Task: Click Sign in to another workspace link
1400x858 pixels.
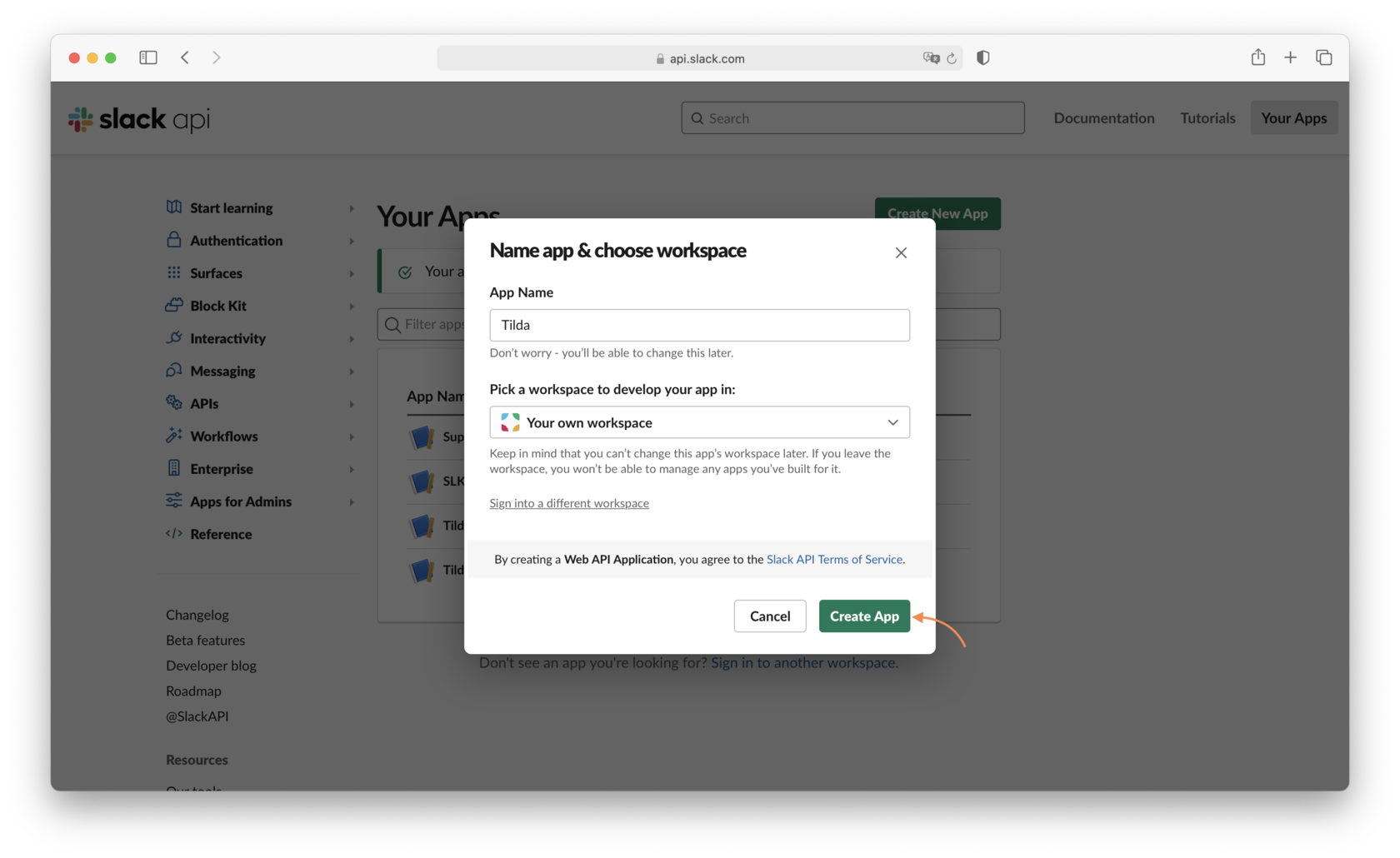Action: (x=803, y=663)
